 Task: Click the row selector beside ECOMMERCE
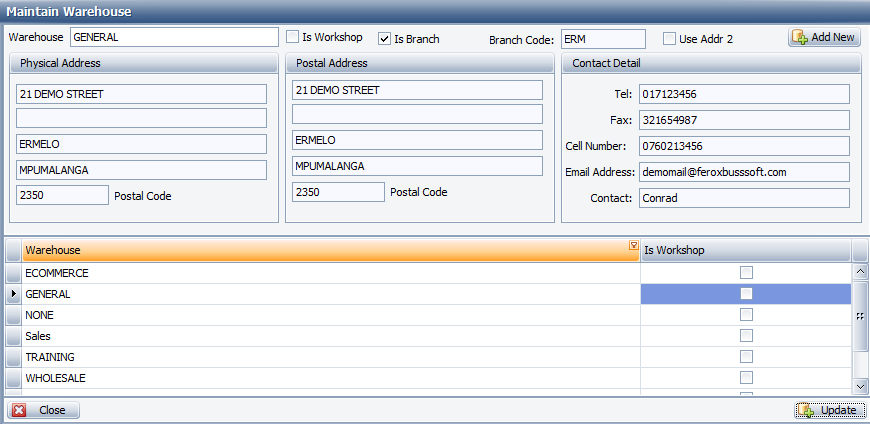coord(13,273)
